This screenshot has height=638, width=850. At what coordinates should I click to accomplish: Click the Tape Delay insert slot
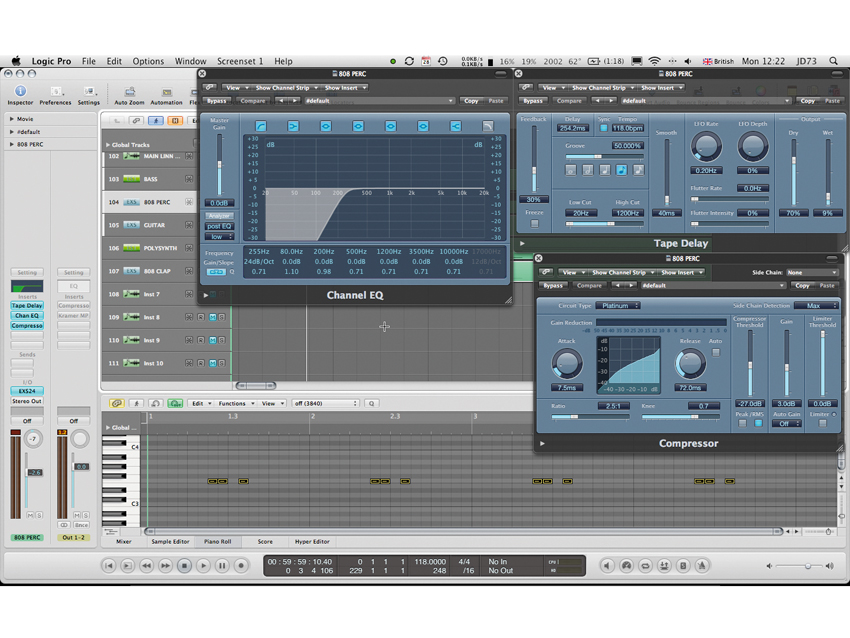tap(27, 306)
